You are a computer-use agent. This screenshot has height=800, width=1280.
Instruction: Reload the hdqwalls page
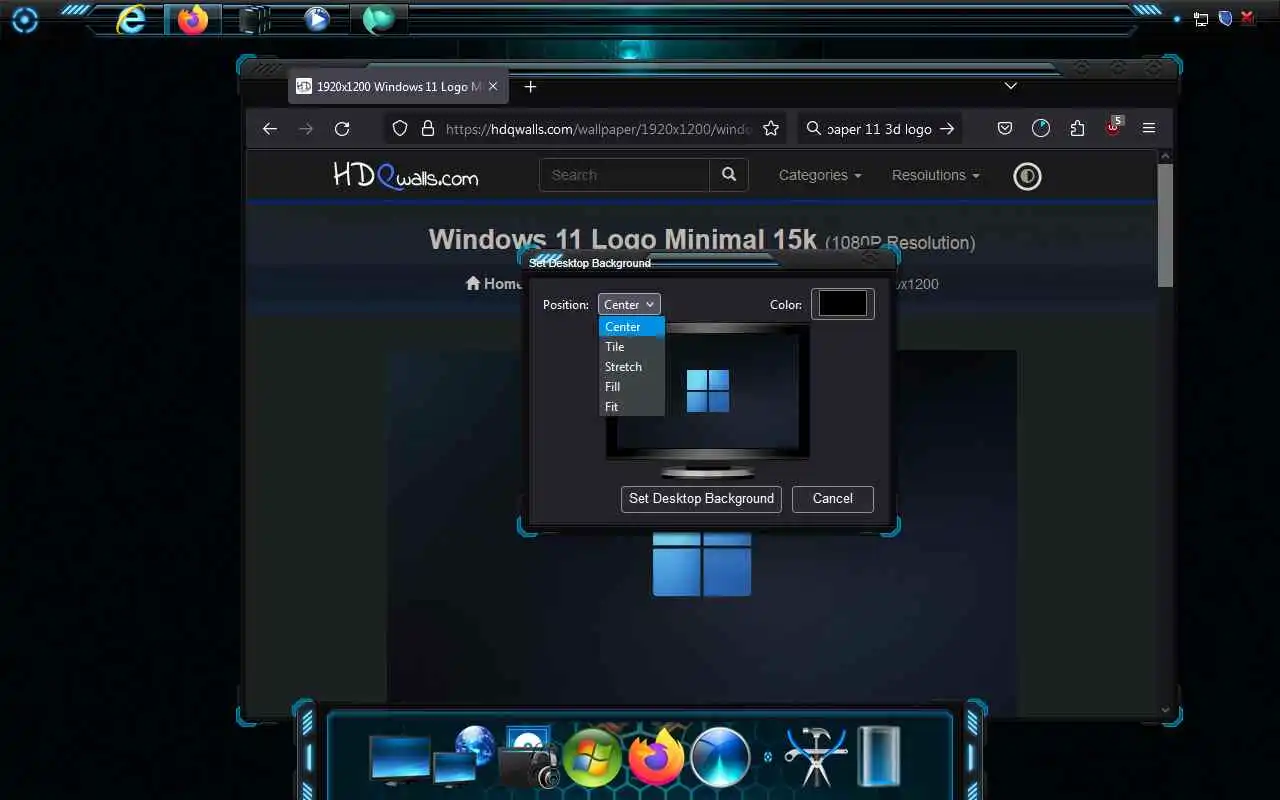(342, 129)
